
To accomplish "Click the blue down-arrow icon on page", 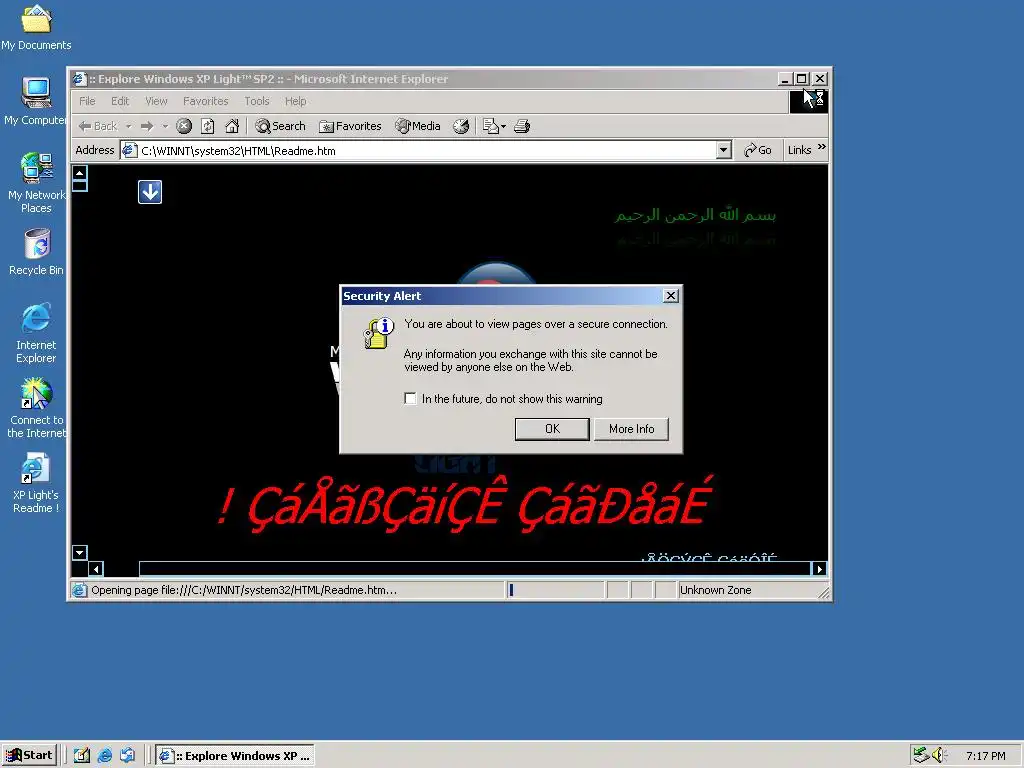I will tap(150, 192).
